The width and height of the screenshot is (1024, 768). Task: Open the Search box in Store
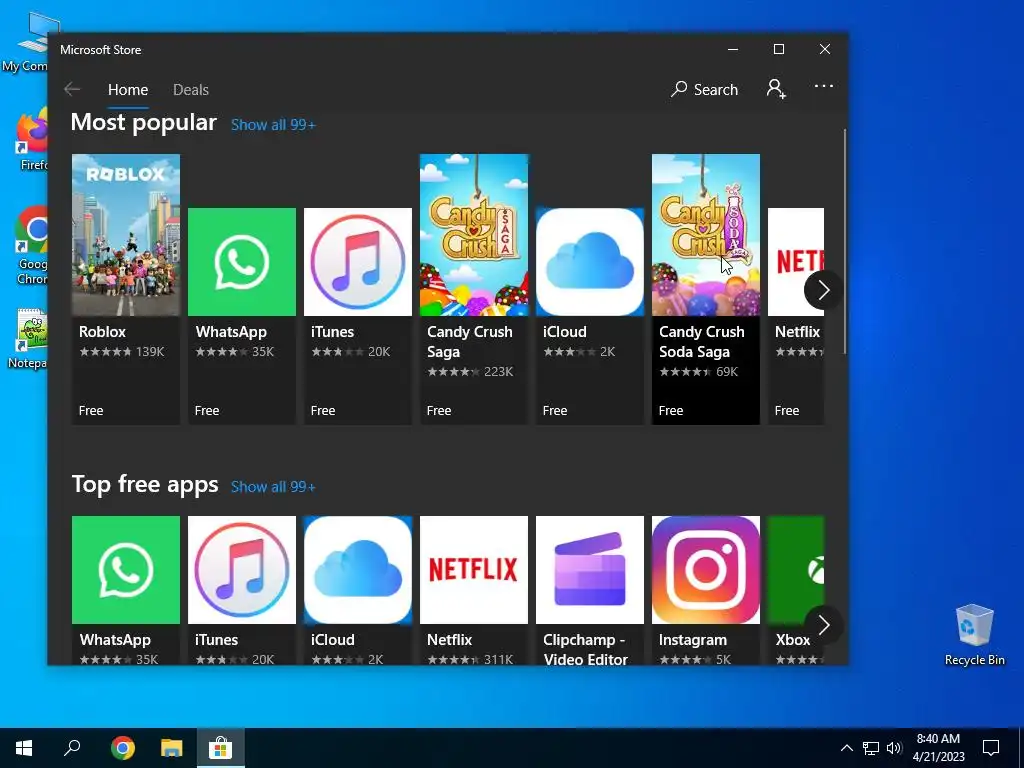pos(704,89)
